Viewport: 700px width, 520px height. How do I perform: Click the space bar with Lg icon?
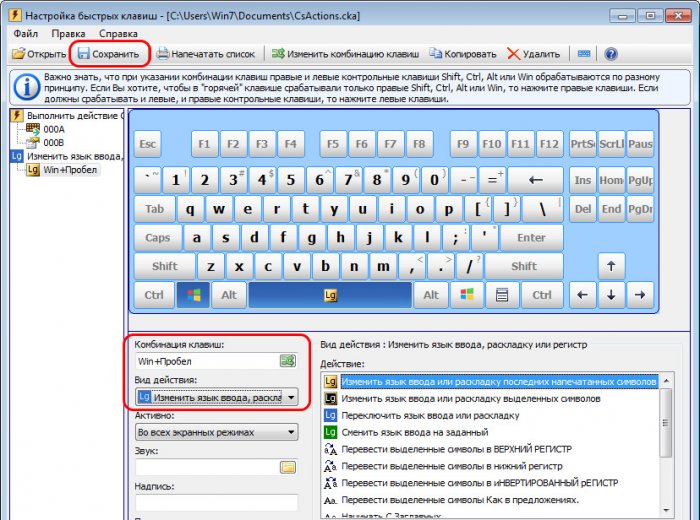coord(330,295)
